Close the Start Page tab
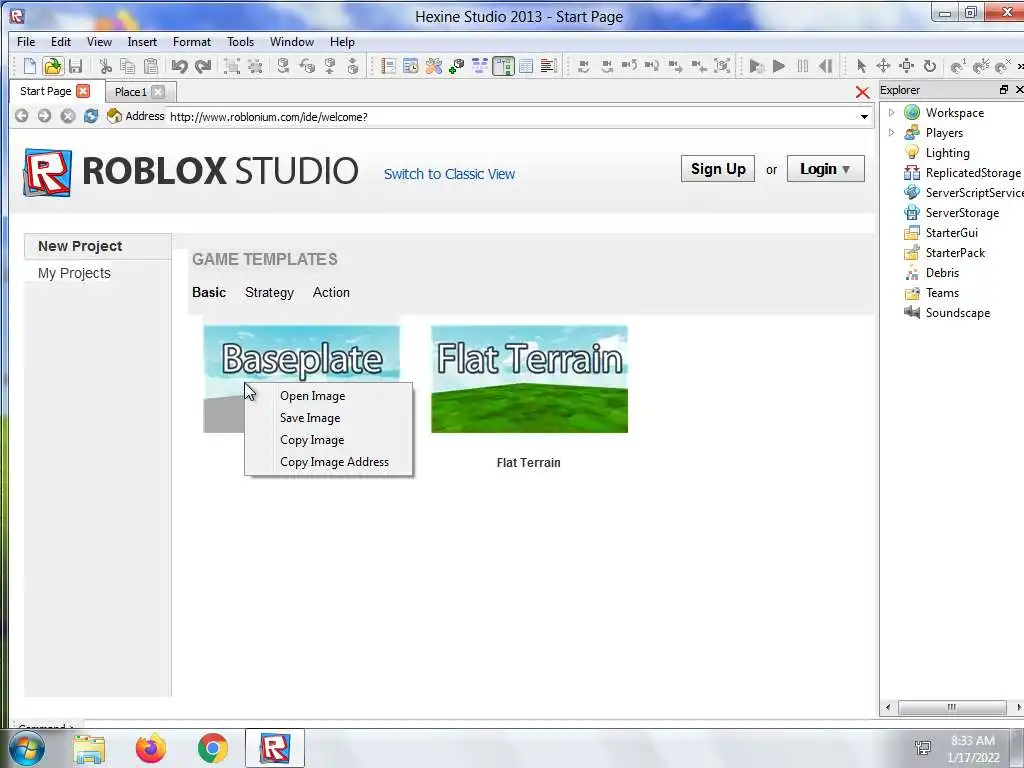Image resolution: width=1024 pixels, height=768 pixels. pos(83,91)
